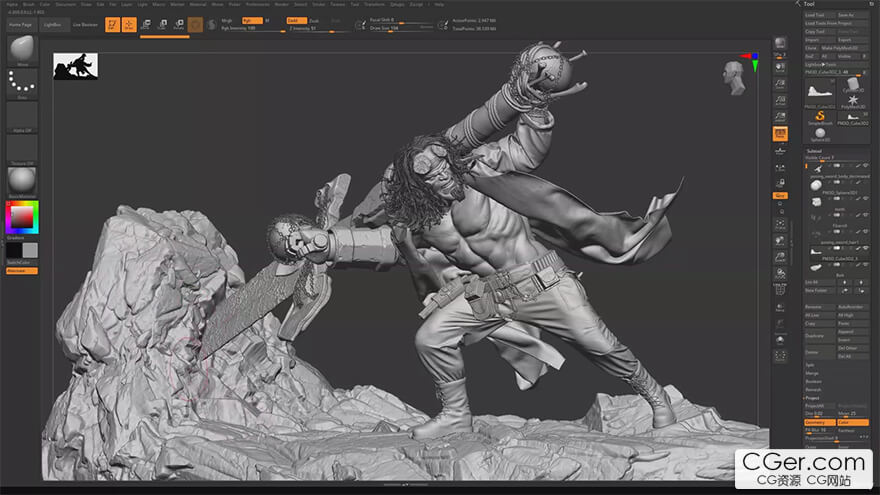Screen dimensions: 880x495
Task: Pick a color in the color picker square
Action: pyautogui.click(x=22, y=217)
